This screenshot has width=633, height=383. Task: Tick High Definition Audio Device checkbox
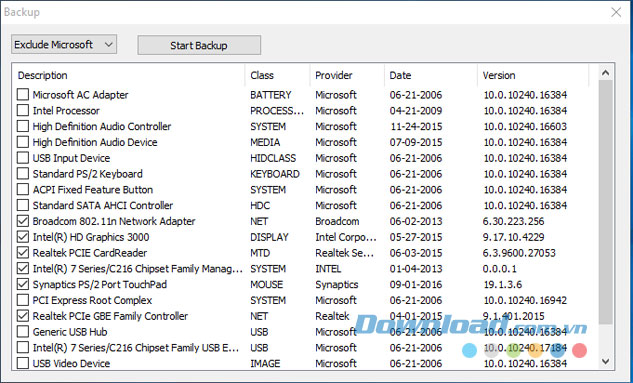tap(23, 142)
